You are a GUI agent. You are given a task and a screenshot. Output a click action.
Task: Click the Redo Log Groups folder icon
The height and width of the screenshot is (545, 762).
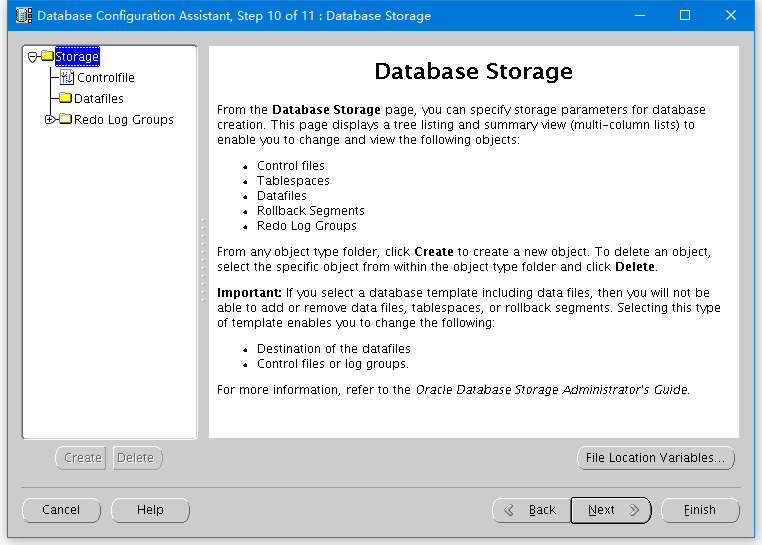pos(66,119)
